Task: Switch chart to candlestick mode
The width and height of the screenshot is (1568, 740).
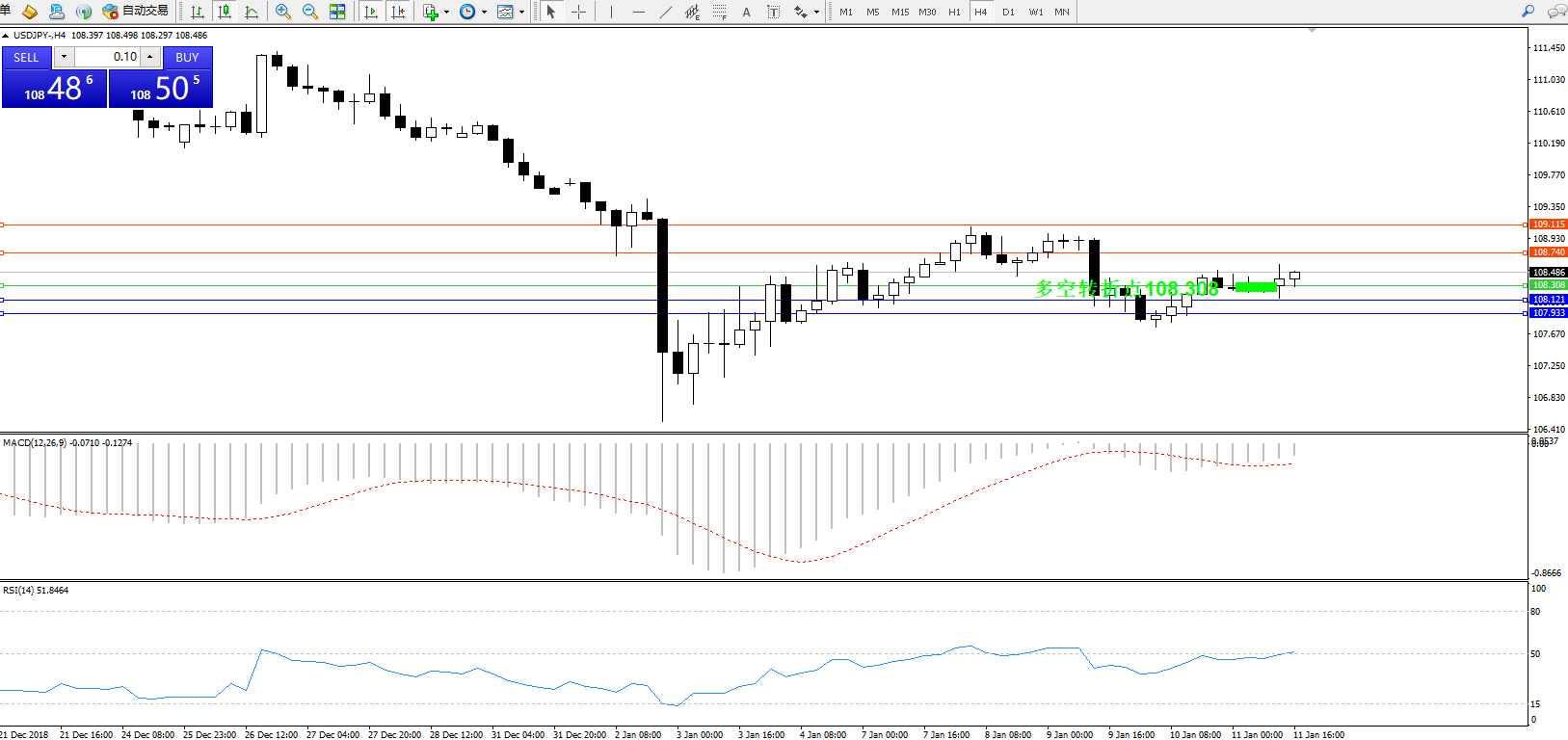Action: [225, 12]
